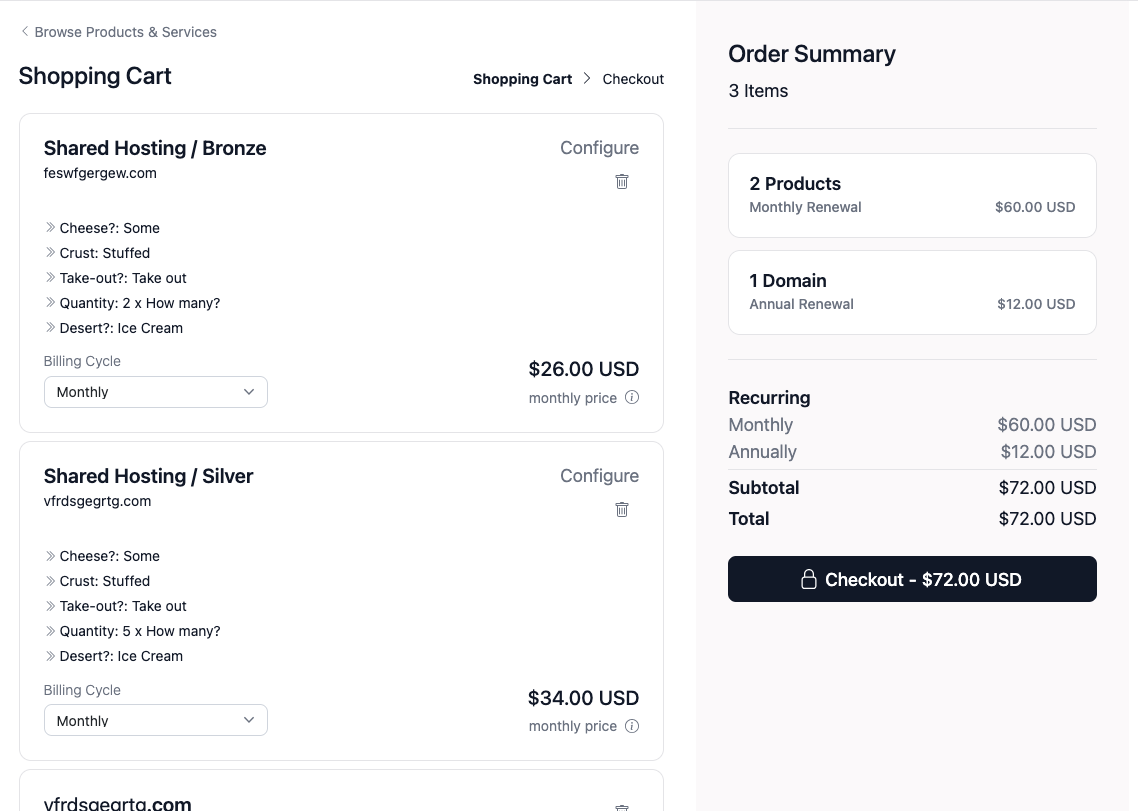The width and height of the screenshot is (1138, 811).
Task: Open Billing Cycle dropdown for Silver hosting
Action: [156, 720]
